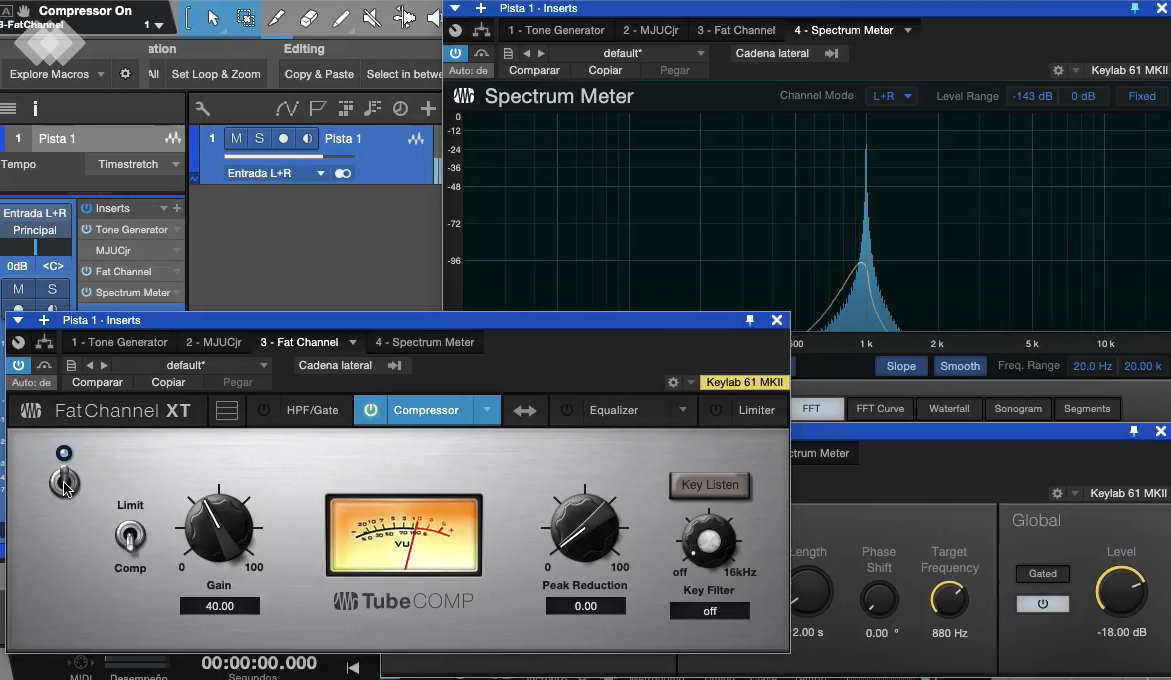Arm record on Pista 1
This screenshot has height=680, width=1171.
pyautogui.click(x=283, y=138)
